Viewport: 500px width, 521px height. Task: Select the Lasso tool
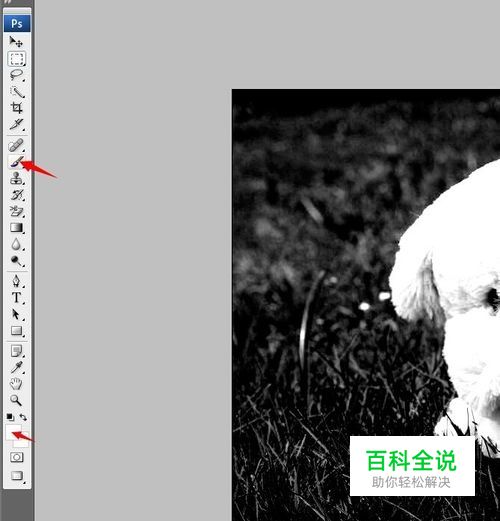pyautogui.click(x=16, y=75)
